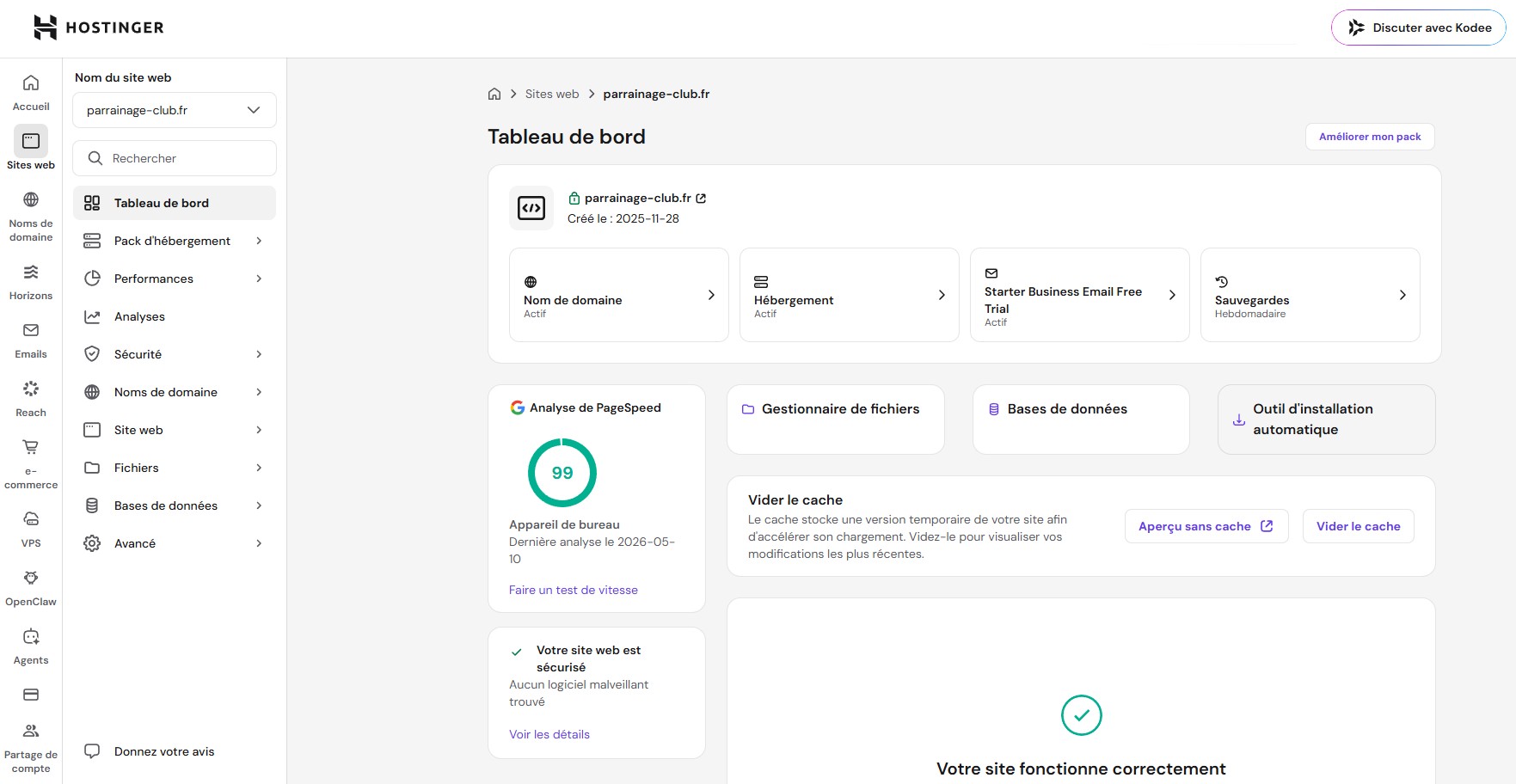Open Noms de domaine rail icon

[31, 199]
